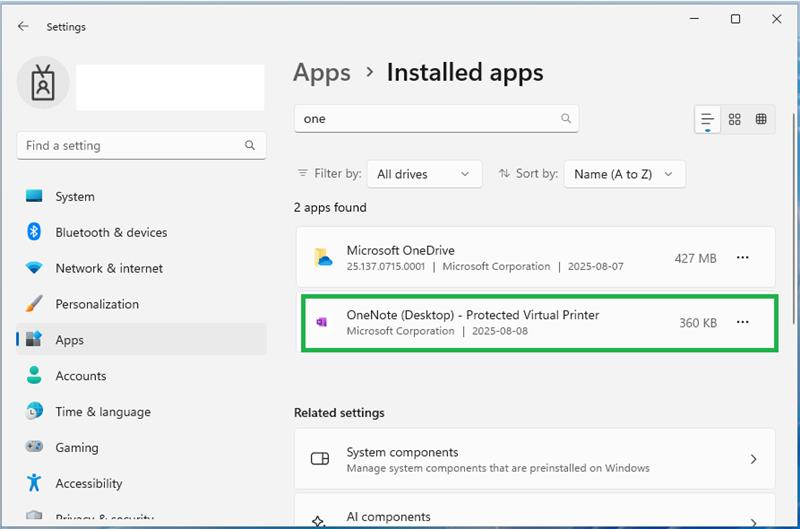Switch to grid view layout icon
800x529 pixels.
pos(734,119)
